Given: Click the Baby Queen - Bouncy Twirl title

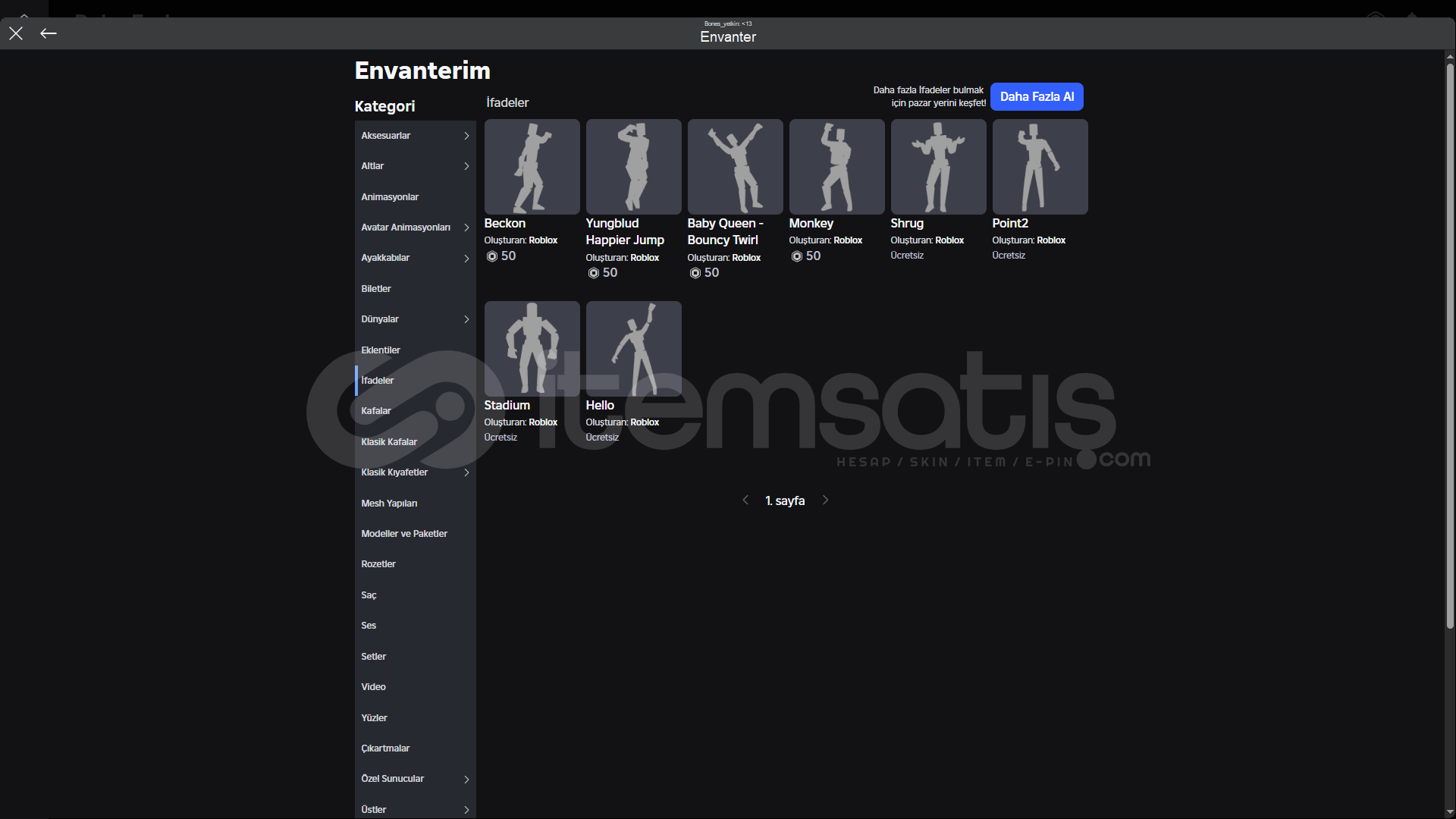Looking at the screenshot, I should pyautogui.click(x=726, y=232).
